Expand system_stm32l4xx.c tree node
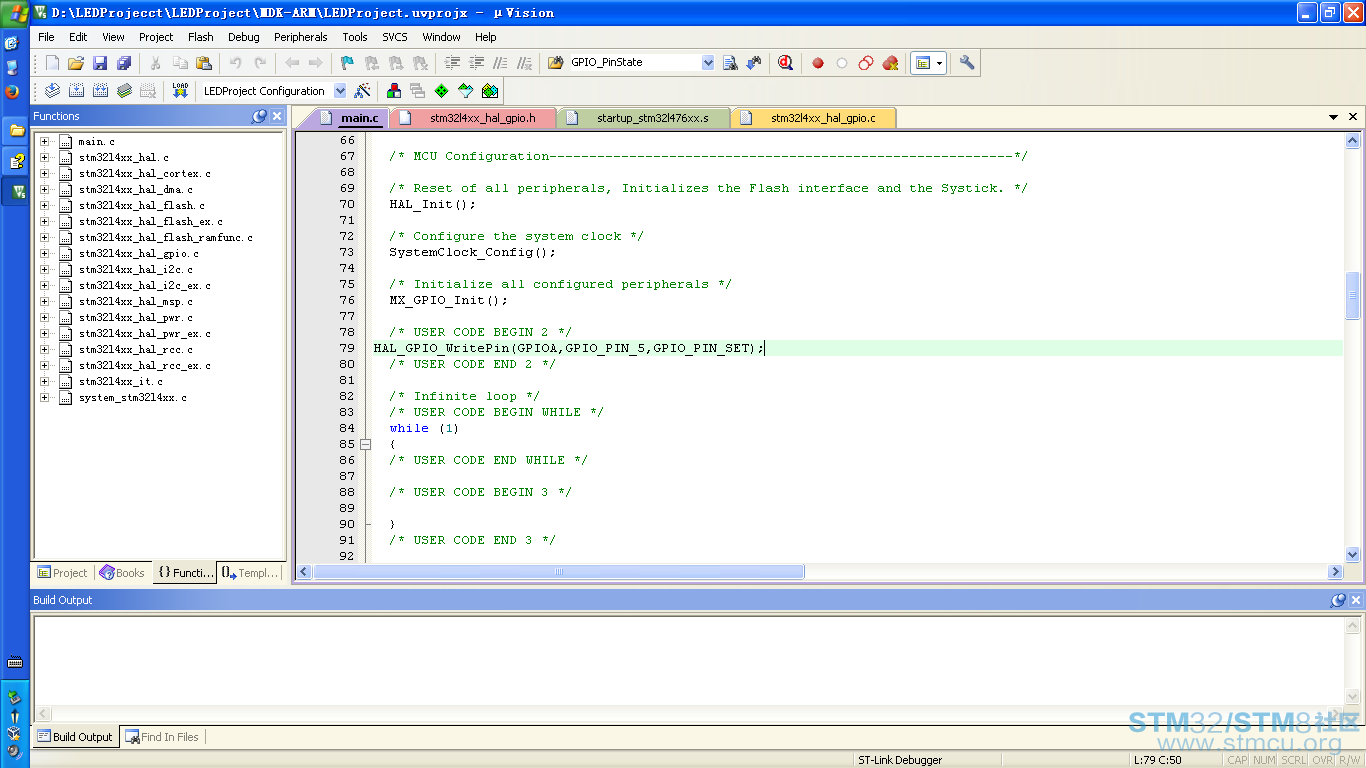The width and height of the screenshot is (1366, 768). (44, 398)
